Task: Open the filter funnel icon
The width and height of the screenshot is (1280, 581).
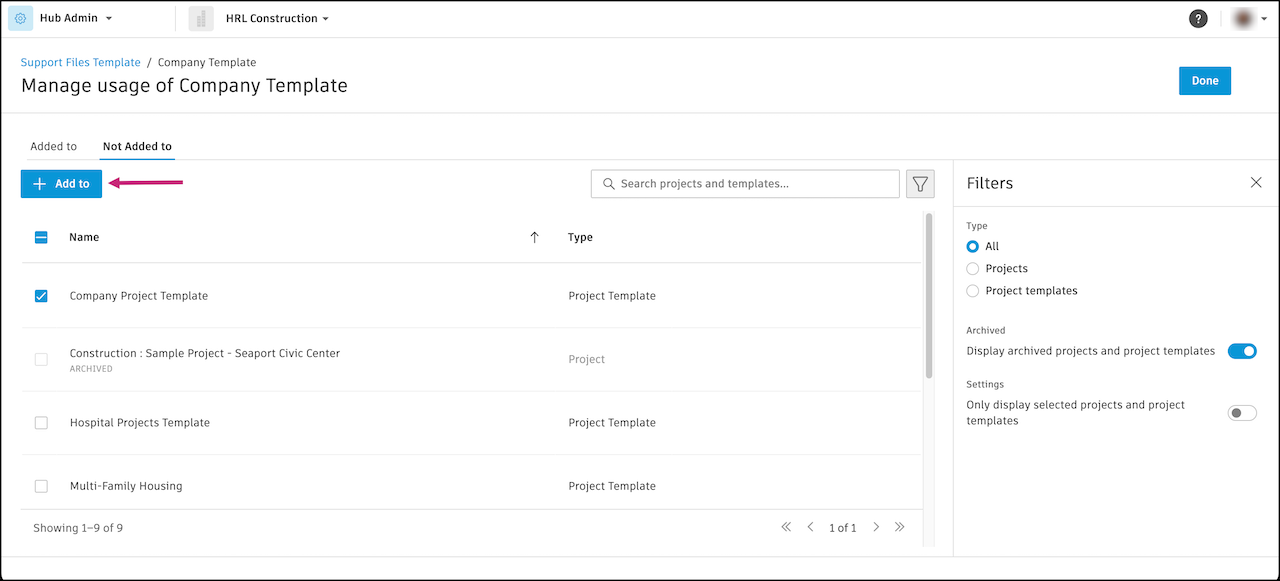Action: pyautogui.click(x=920, y=183)
